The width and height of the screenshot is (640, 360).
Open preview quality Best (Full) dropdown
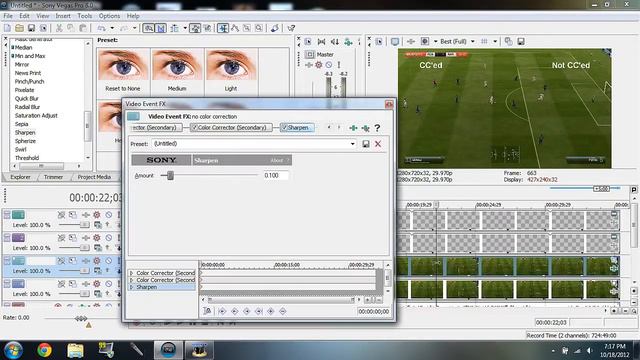click(473, 41)
